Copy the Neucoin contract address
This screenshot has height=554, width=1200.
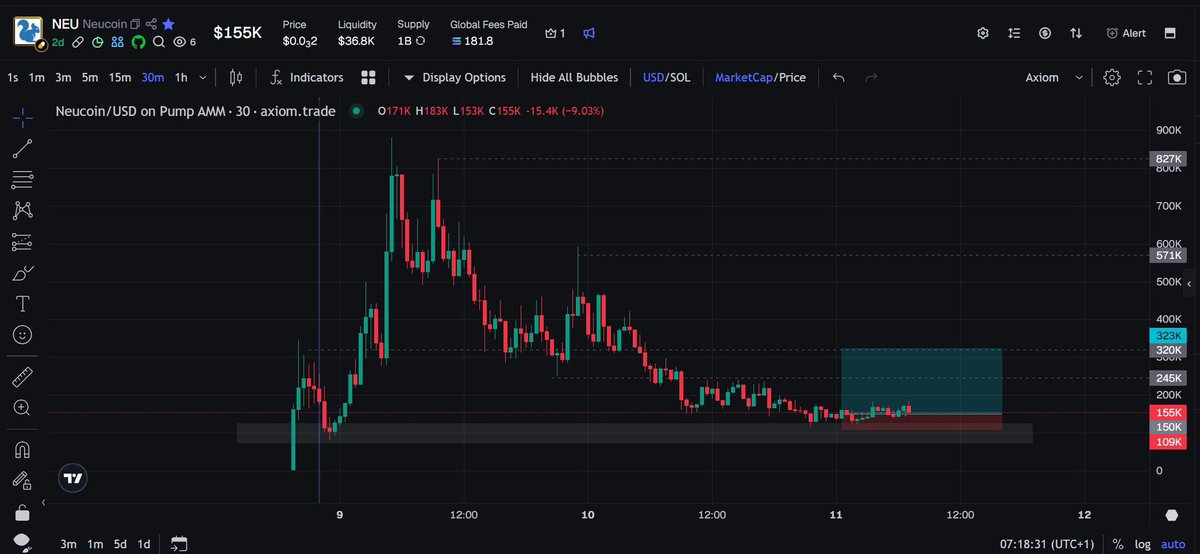point(136,23)
